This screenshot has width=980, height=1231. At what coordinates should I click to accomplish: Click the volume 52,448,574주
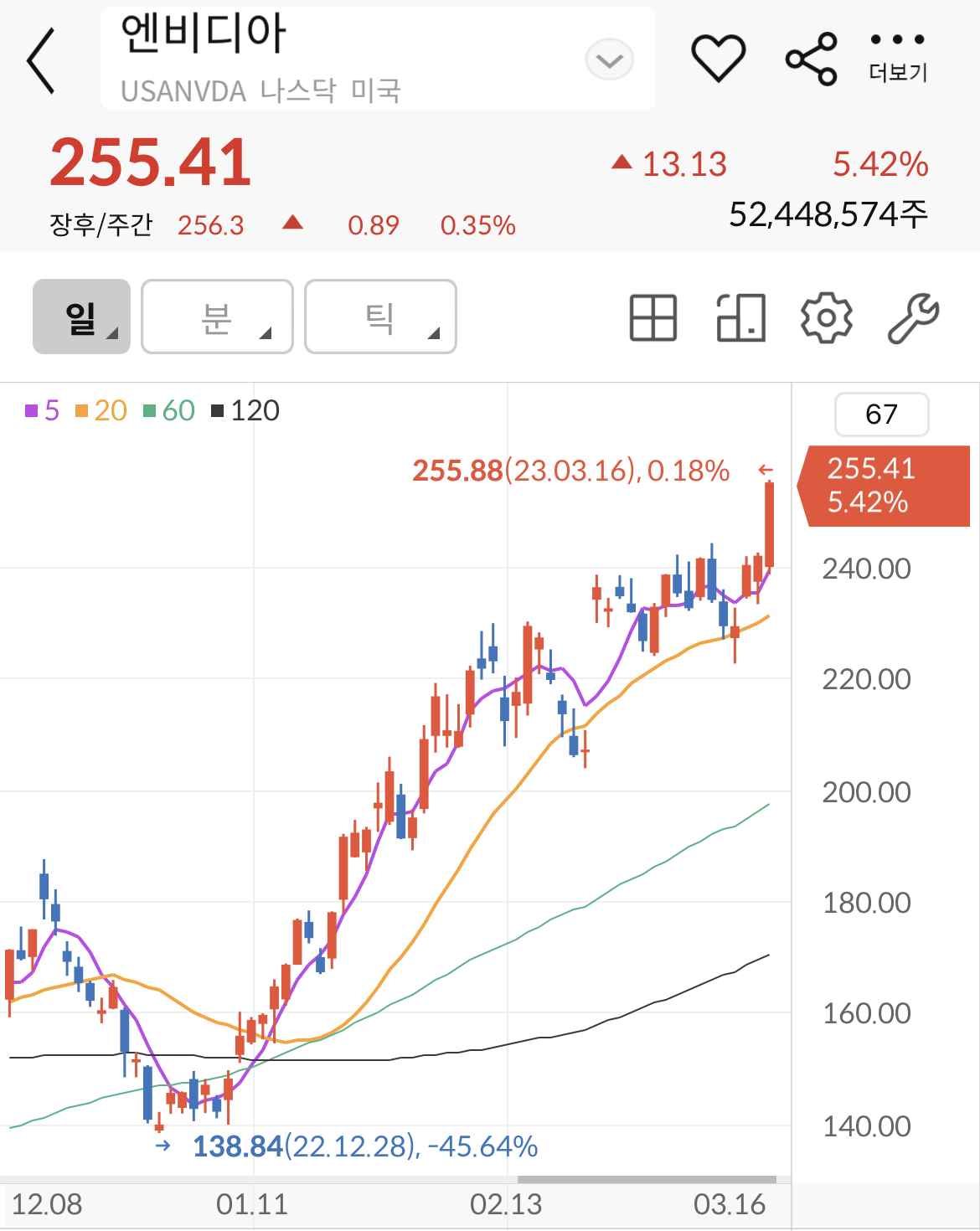[x=828, y=214]
